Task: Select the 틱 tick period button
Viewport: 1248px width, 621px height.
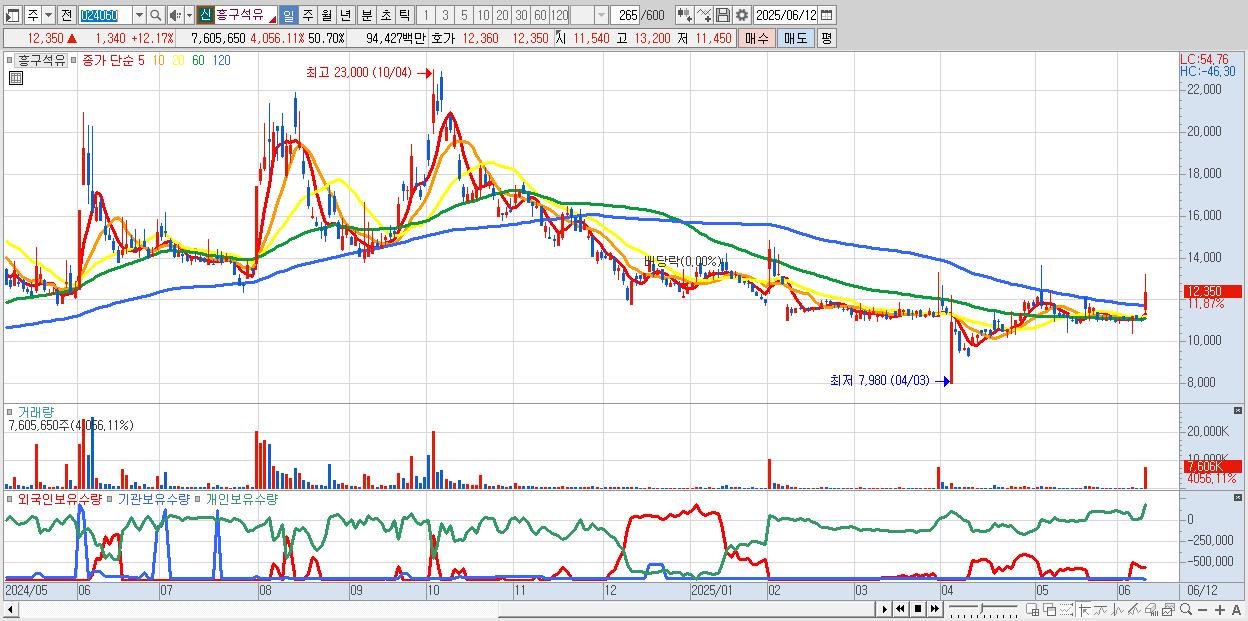Action: point(404,15)
